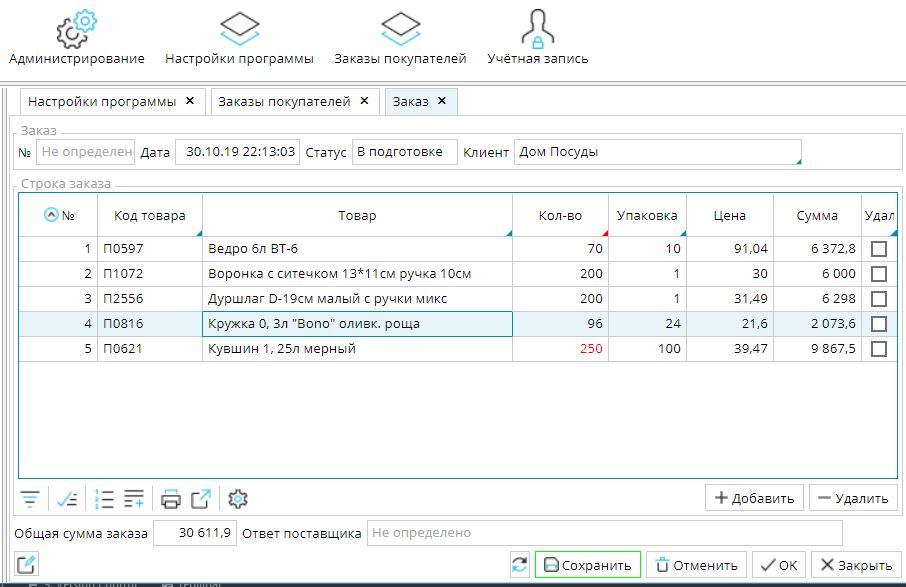Tick delete checkbox for Кувшин 1,25л row

pyautogui.click(x=878, y=349)
